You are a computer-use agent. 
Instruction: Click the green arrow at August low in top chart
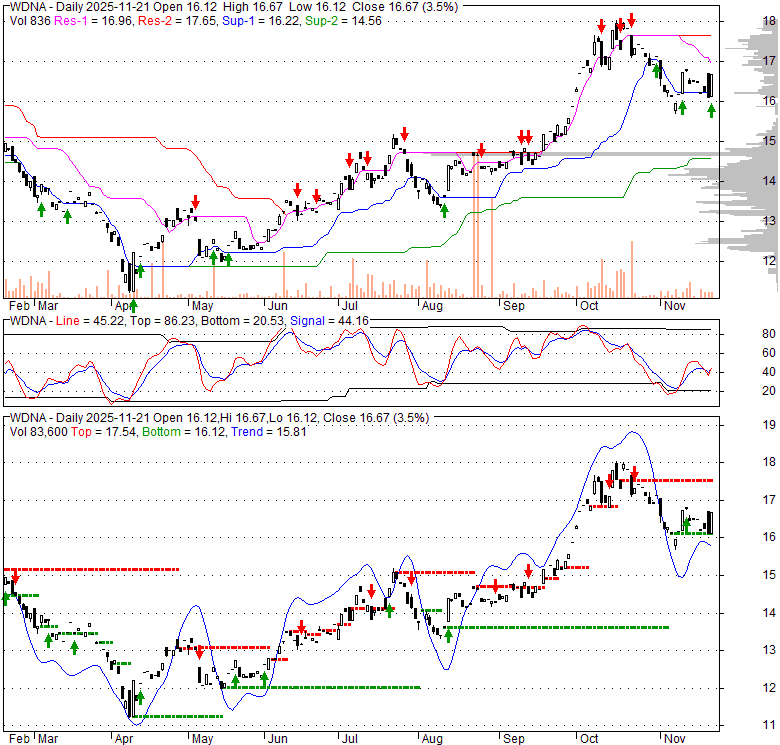point(444,209)
